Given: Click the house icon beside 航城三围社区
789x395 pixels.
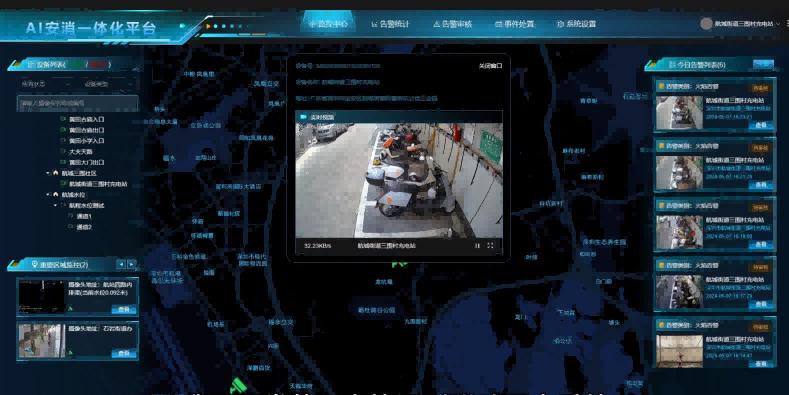Looking at the screenshot, I should click(x=55, y=173).
